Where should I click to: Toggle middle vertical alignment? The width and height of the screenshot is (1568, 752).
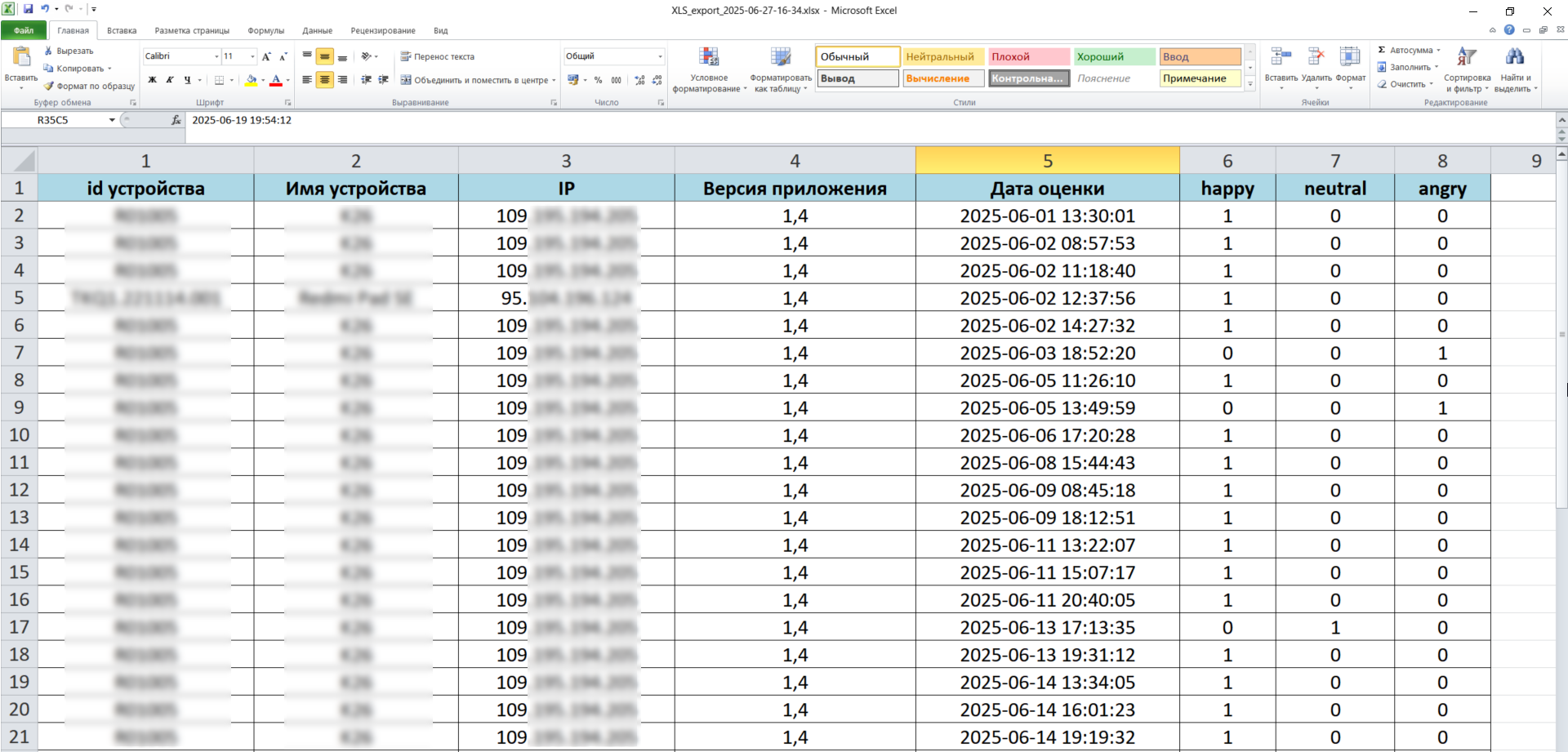tap(325, 56)
